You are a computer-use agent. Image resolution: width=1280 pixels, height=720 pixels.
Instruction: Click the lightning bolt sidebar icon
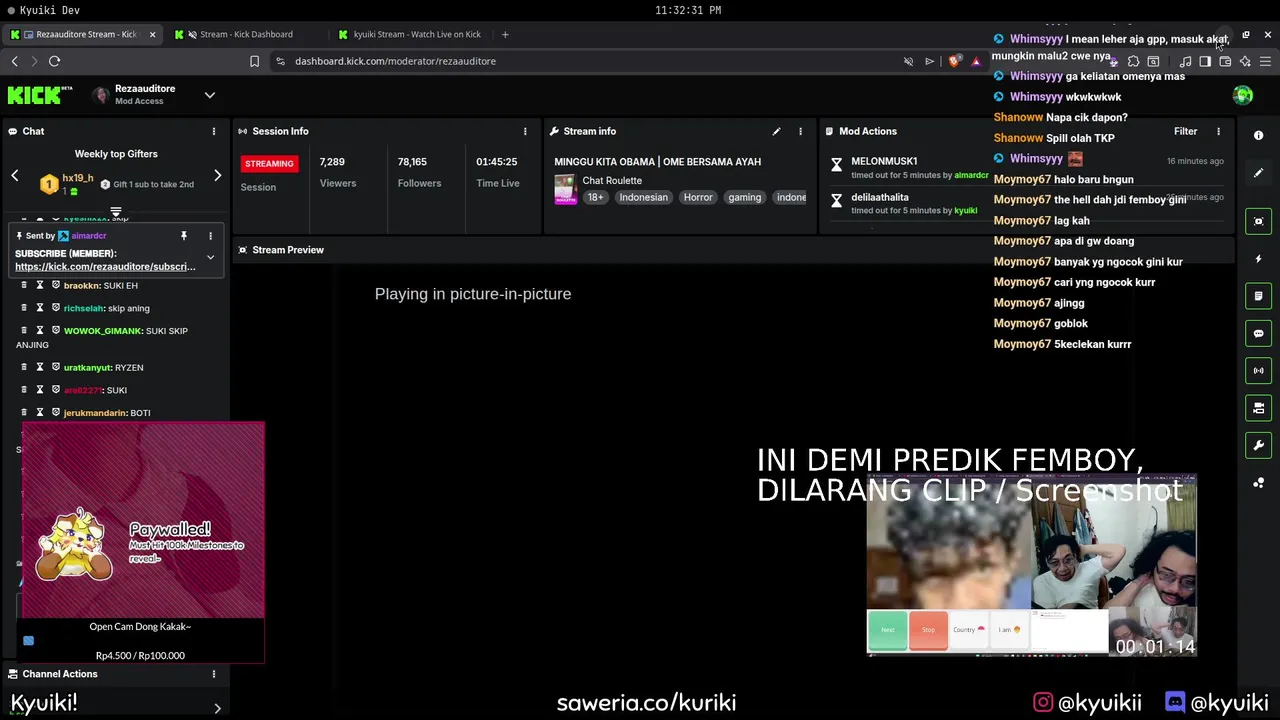click(x=1259, y=259)
